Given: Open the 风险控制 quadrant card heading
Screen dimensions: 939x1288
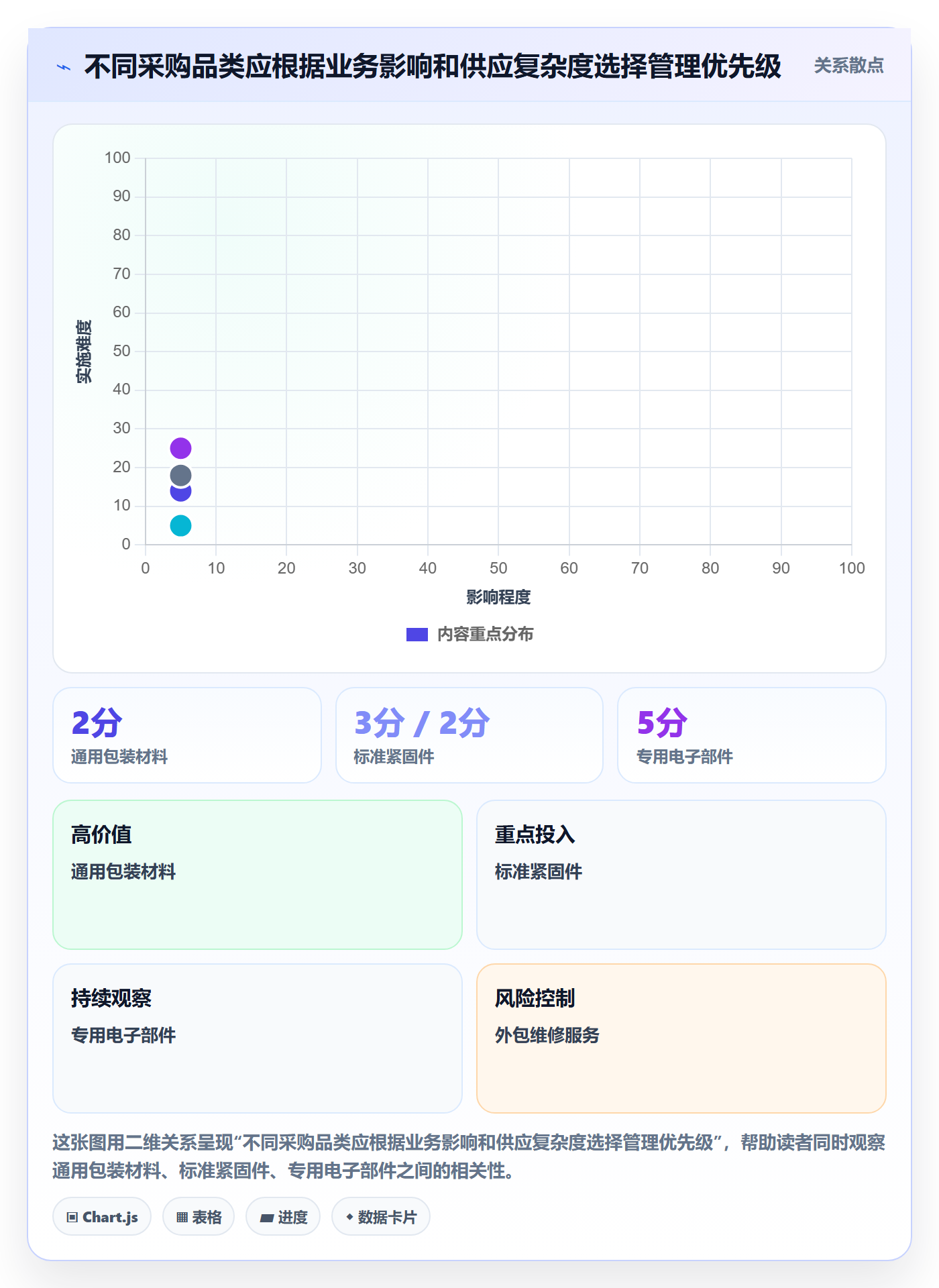Looking at the screenshot, I should (535, 998).
